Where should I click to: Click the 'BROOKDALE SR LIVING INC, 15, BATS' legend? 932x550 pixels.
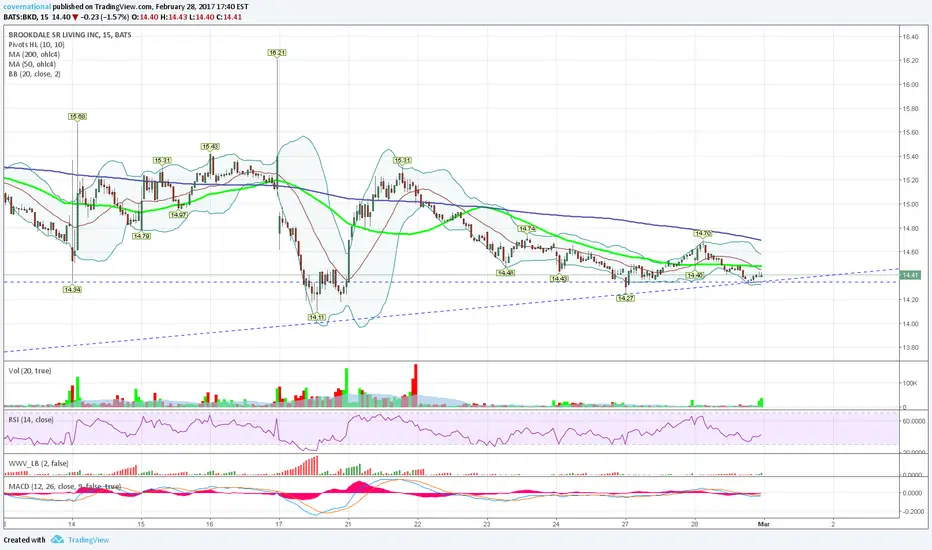click(70, 35)
